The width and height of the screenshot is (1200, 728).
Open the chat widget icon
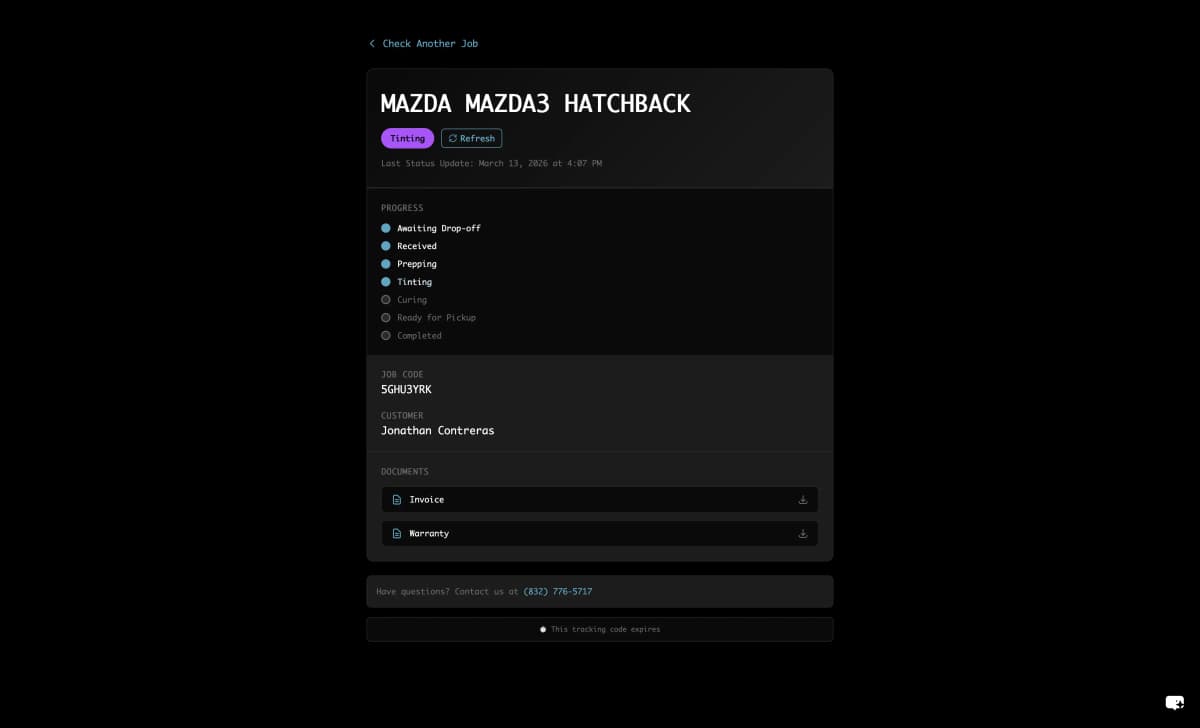pyautogui.click(x=1175, y=702)
